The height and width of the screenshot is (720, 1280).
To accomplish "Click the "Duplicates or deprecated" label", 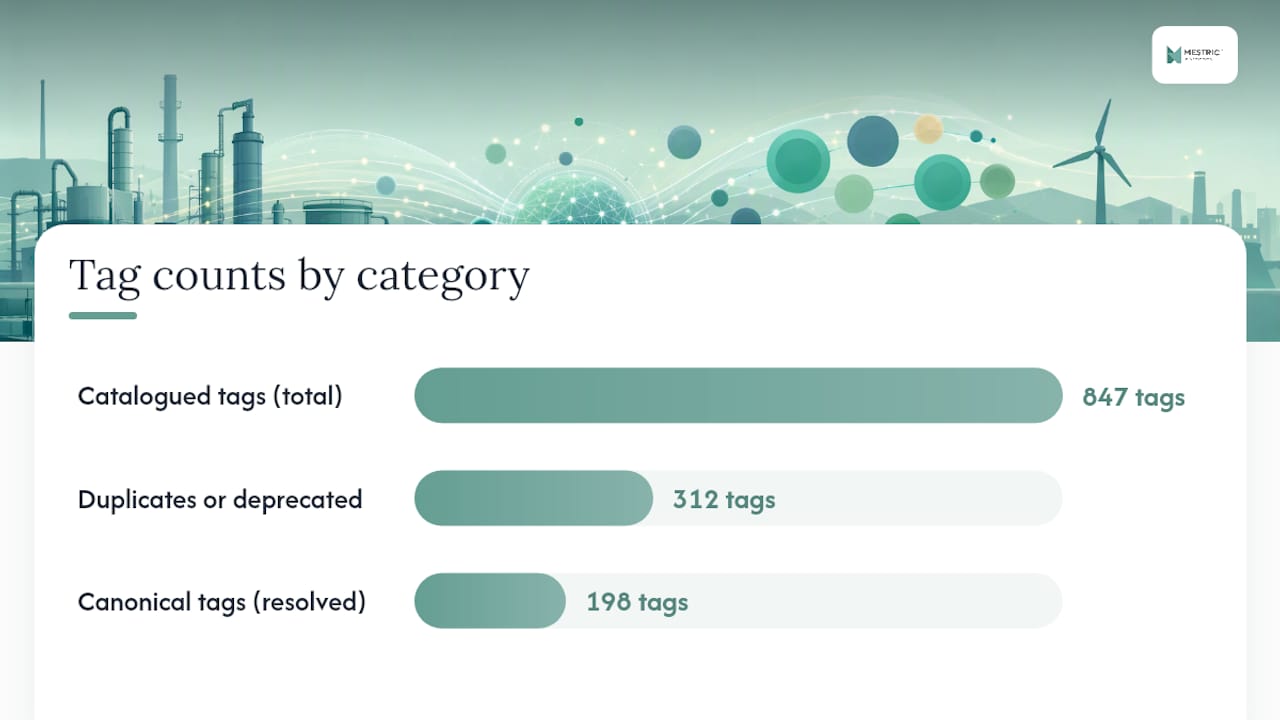I will point(220,499).
